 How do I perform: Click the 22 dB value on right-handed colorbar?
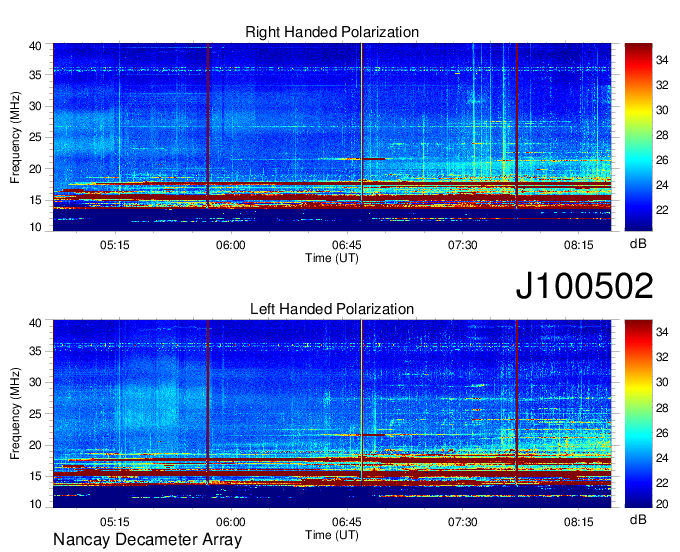coord(662,210)
